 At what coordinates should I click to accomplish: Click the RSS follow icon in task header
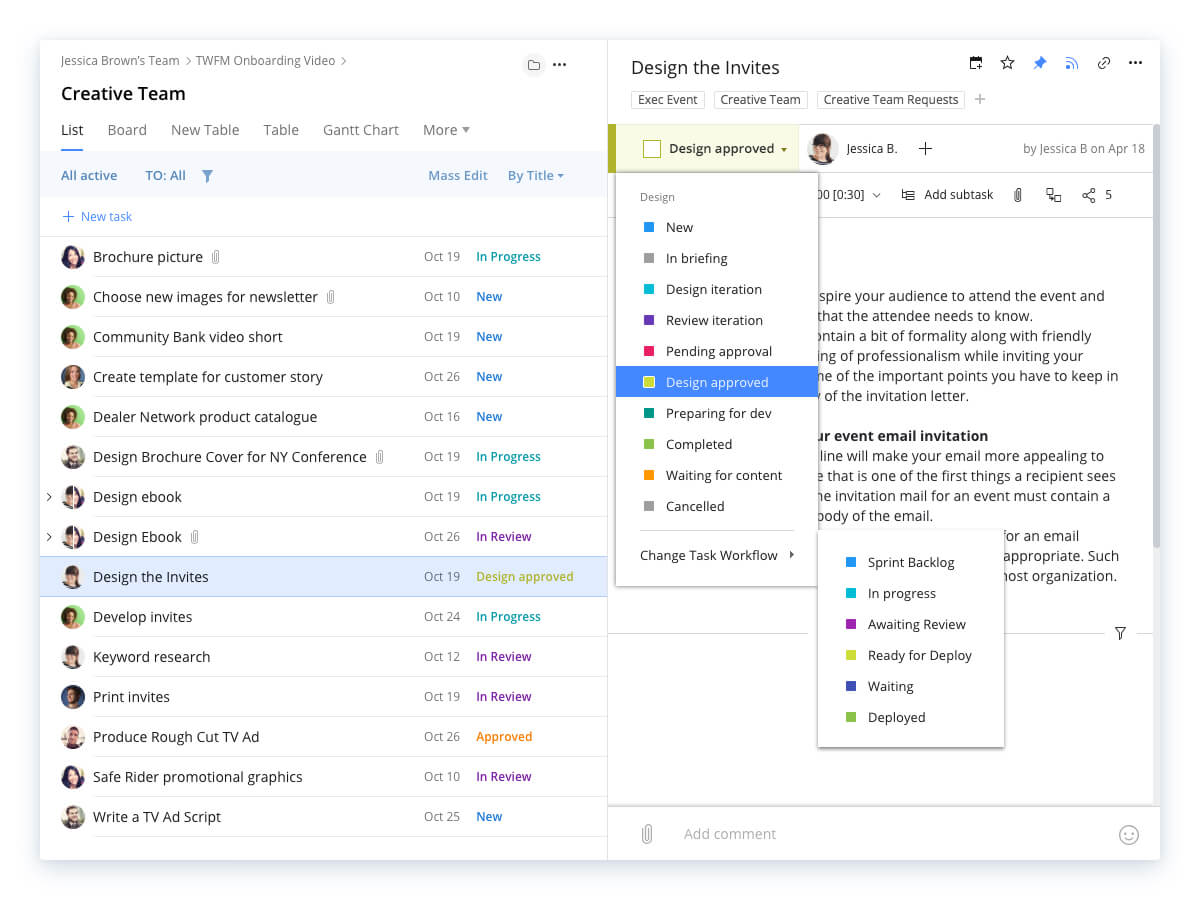tap(1071, 62)
